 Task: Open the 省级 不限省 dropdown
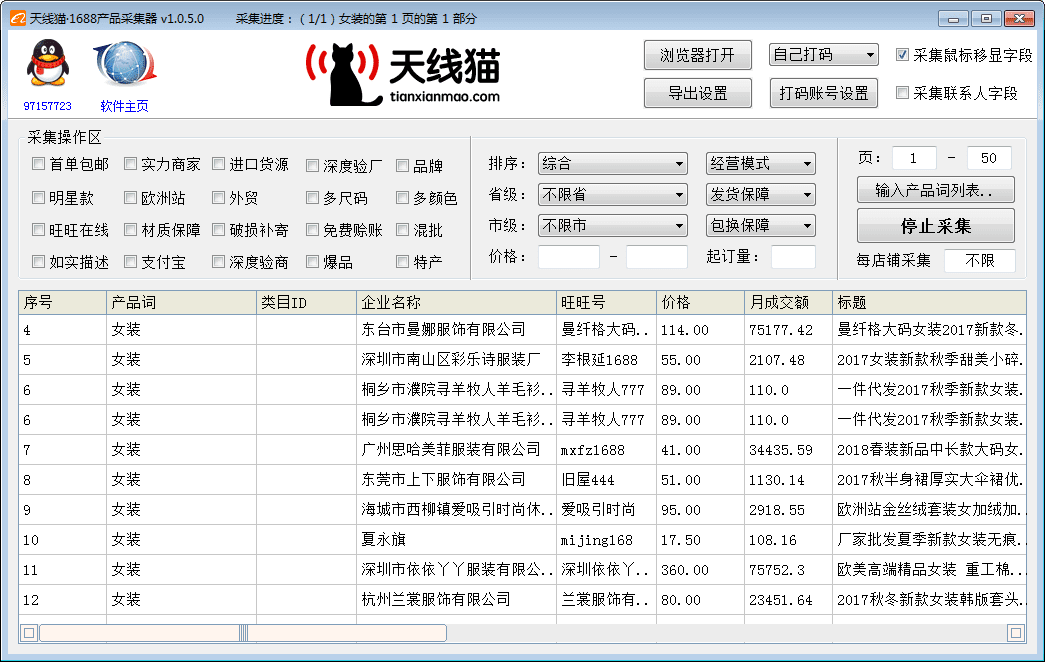coord(612,195)
